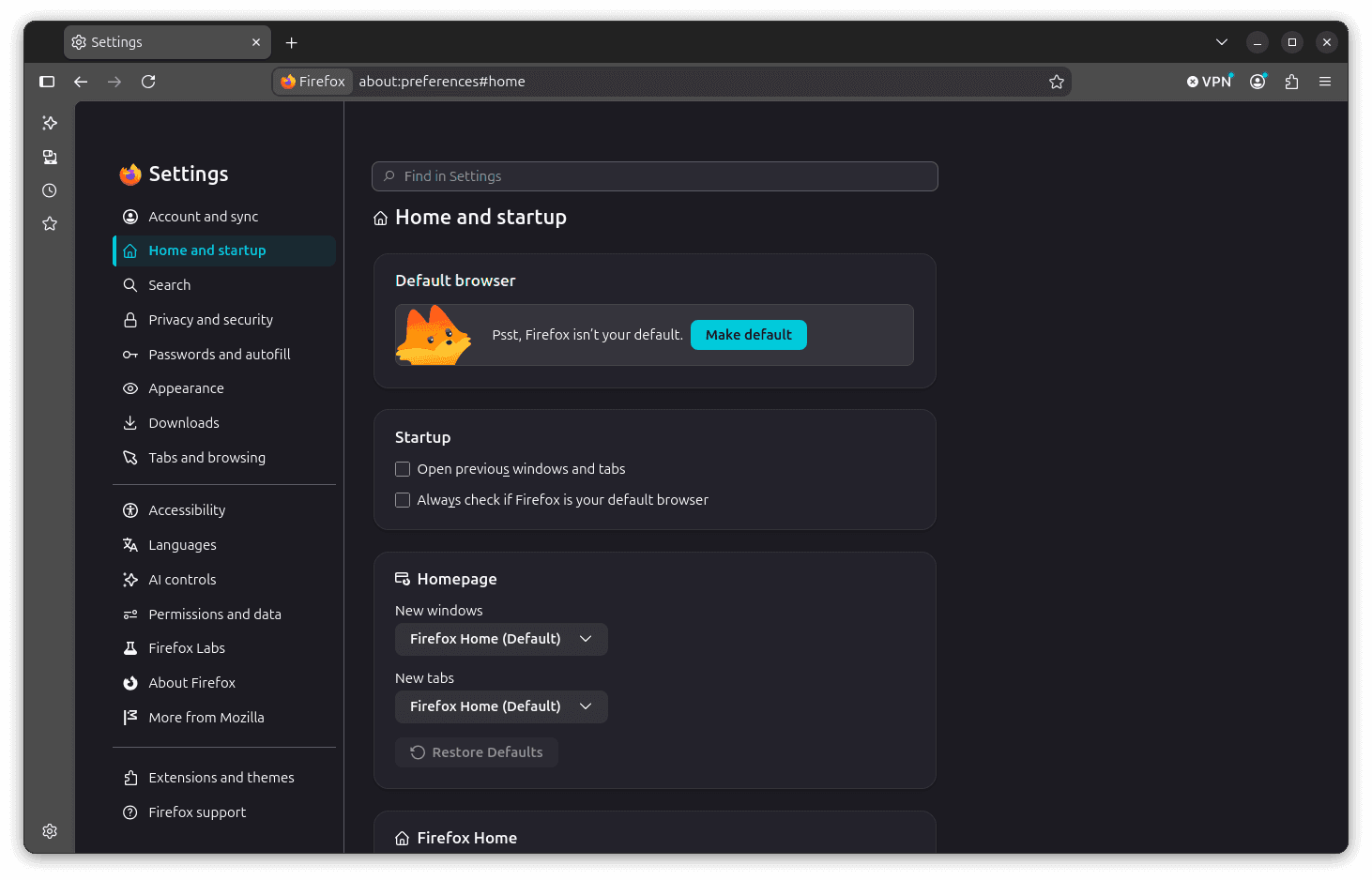Go forward one page
Screen dimensions: 1372x880
point(114,82)
